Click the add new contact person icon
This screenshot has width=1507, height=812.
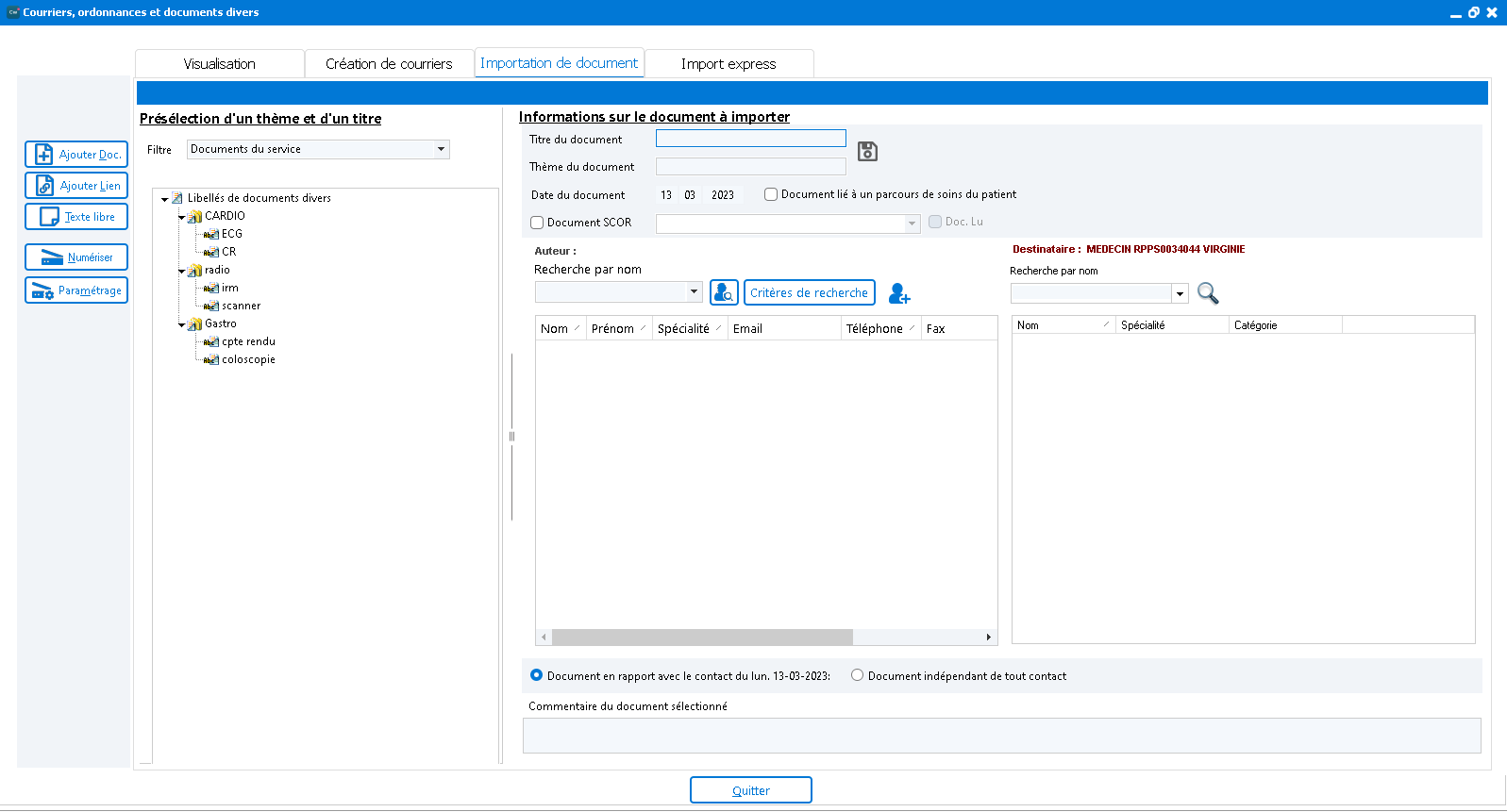coord(899,294)
